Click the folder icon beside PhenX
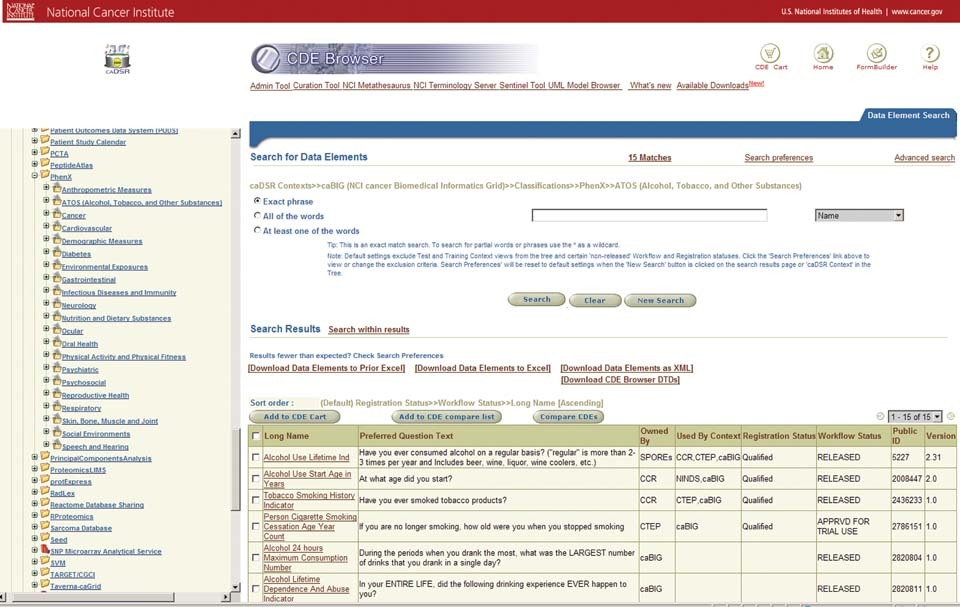 45,175
